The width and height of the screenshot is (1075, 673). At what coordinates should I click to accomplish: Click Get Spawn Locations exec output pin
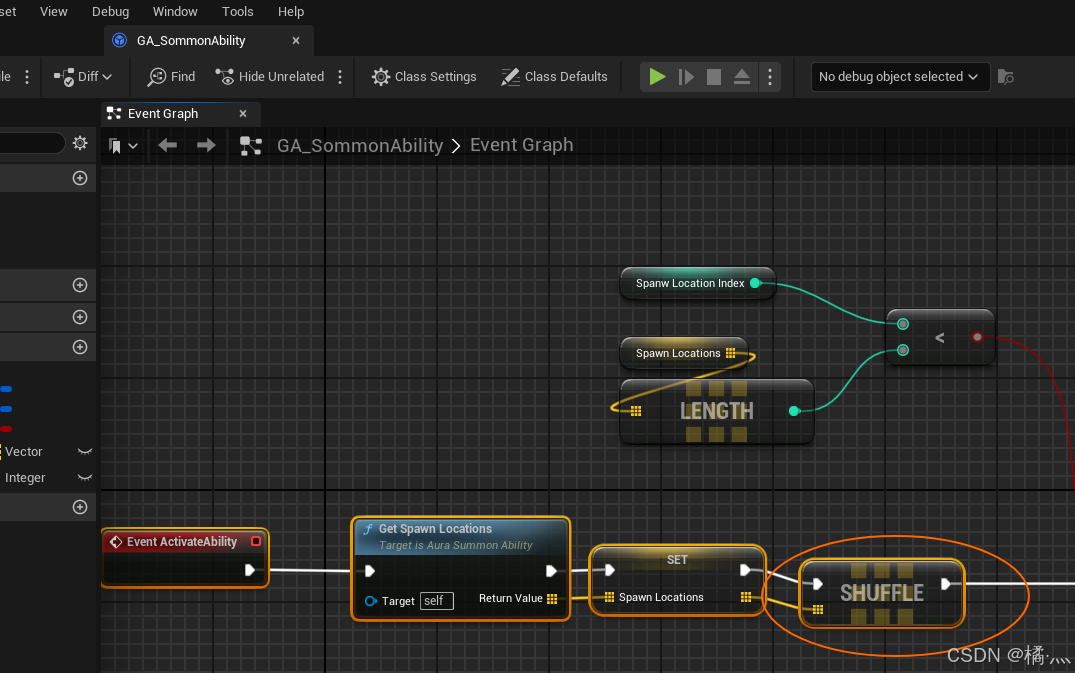pyautogui.click(x=551, y=571)
